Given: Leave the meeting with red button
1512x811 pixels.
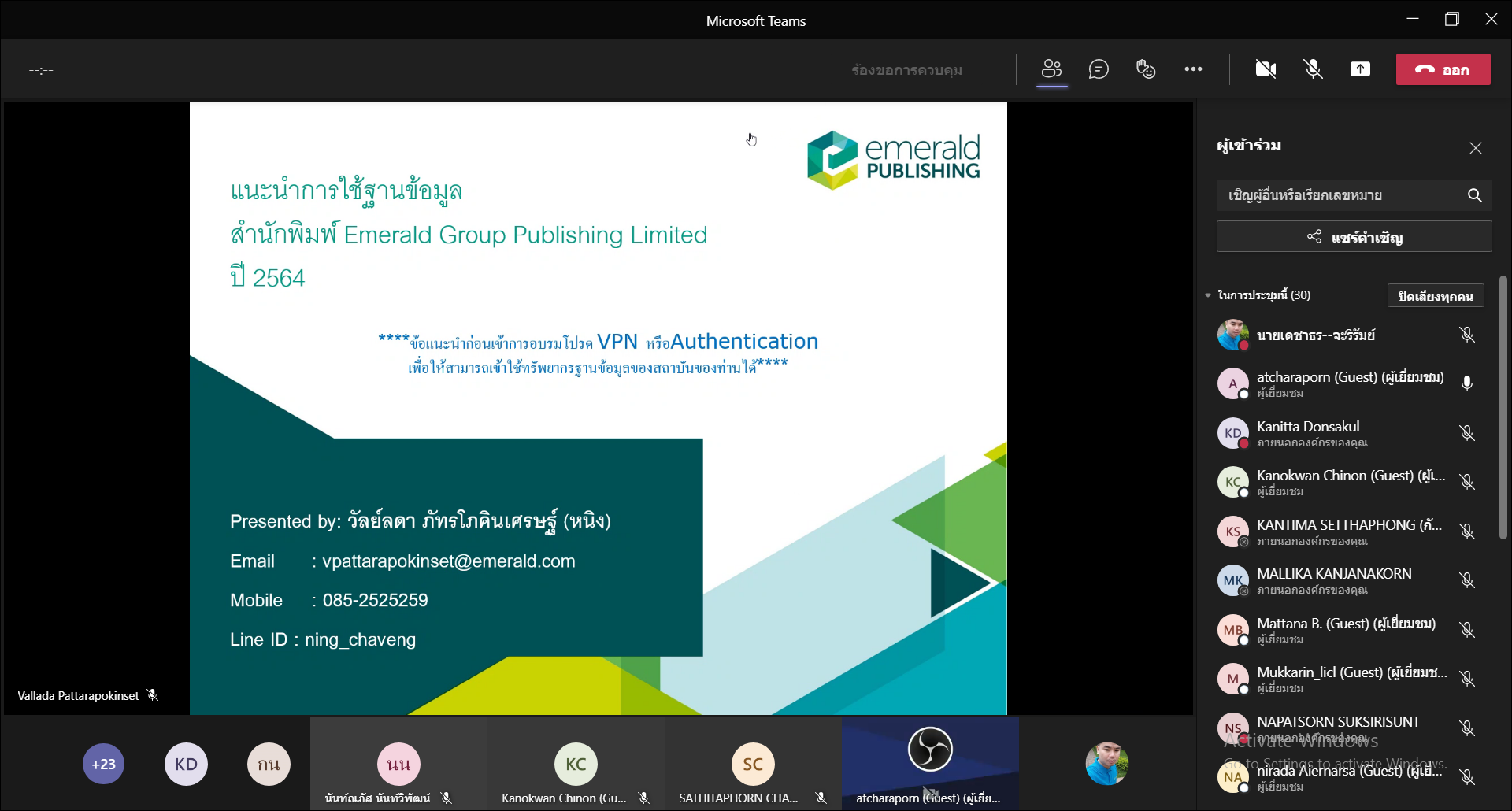Looking at the screenshot, I should tap(1443, 69).
